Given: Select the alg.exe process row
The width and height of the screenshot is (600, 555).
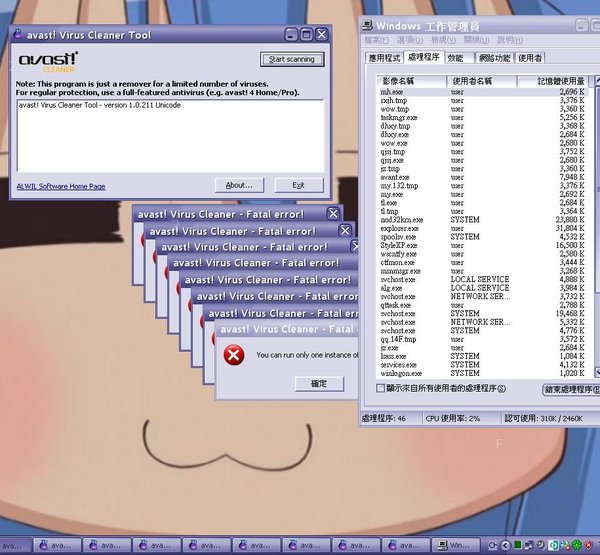Looking at the screenshot, I should [484, 288].
